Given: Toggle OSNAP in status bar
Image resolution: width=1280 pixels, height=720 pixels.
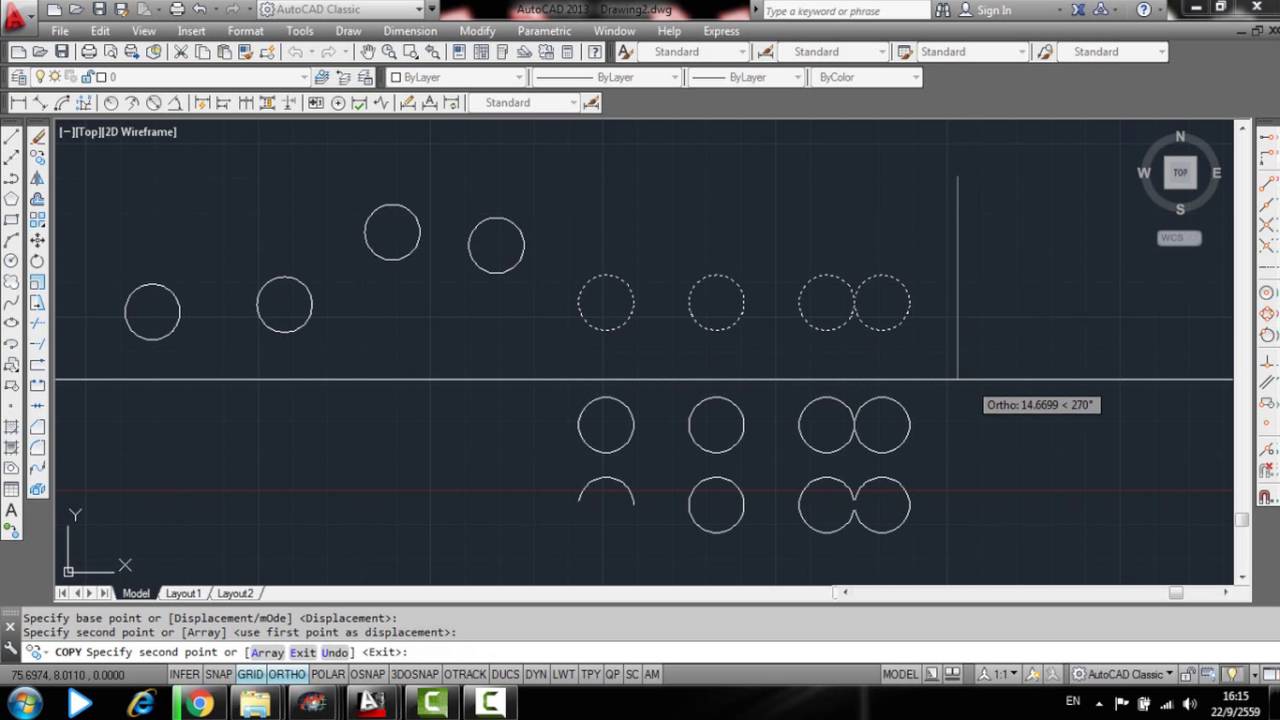Looking at the screenshot, I should [368, 675].
